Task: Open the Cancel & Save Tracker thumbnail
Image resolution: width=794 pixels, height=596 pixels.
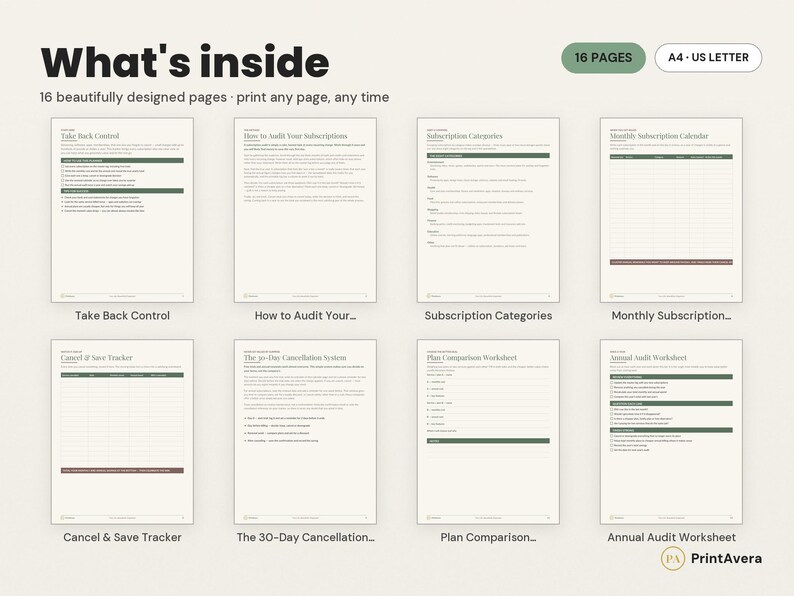Action: click(122, 432)
